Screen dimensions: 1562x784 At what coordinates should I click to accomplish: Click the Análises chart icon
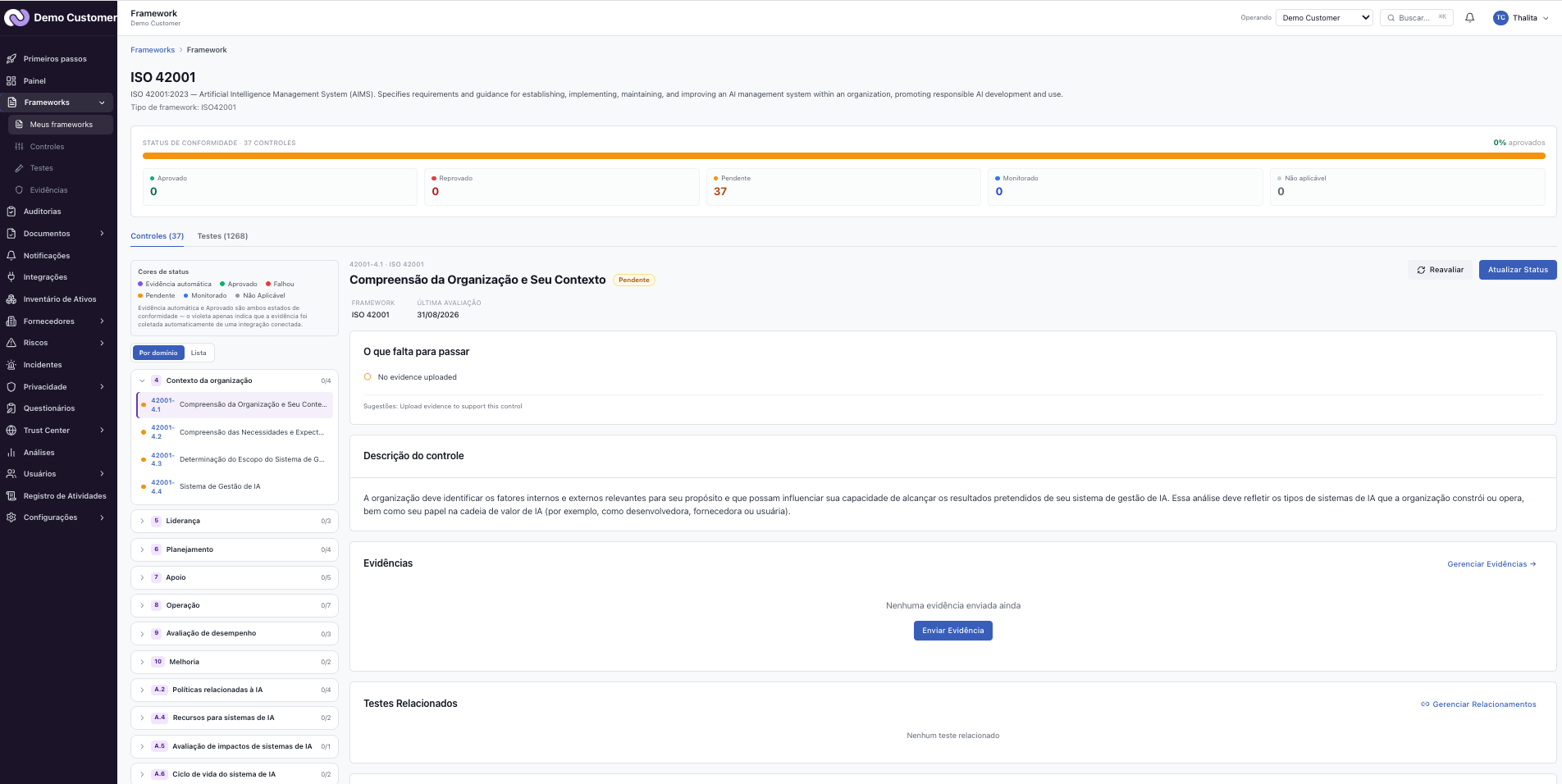[11, 453]
